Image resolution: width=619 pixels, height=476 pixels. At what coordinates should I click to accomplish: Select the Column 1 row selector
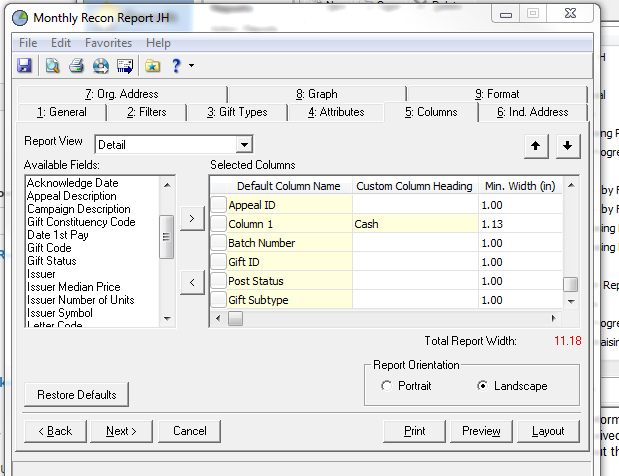tap(218, 223)
